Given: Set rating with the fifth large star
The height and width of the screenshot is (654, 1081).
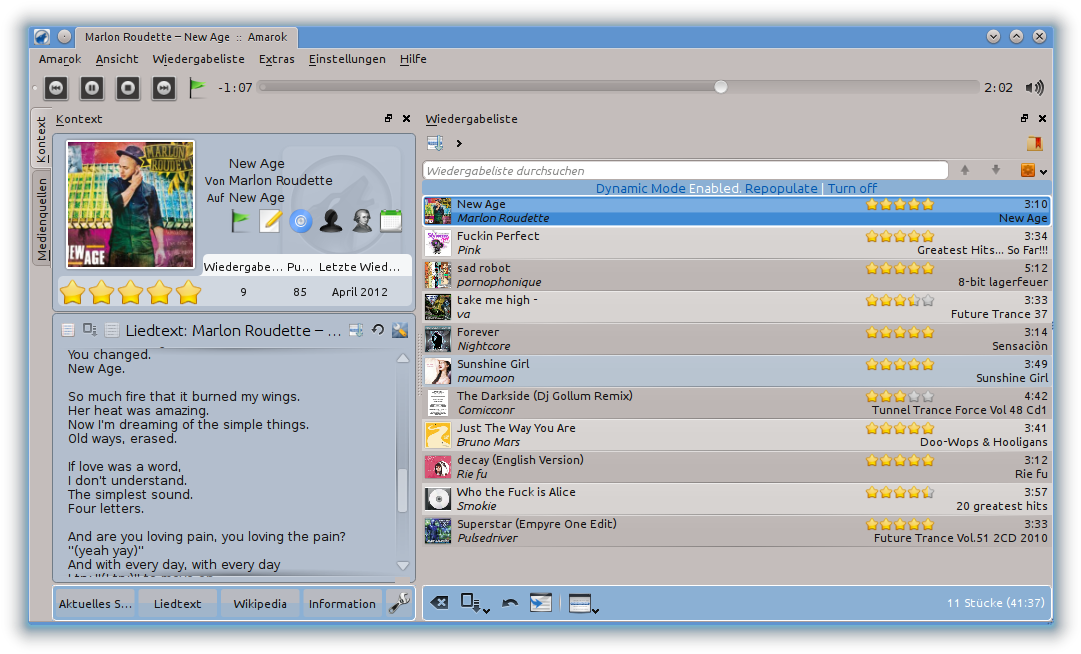Looking at the screenshot, I should [x=188, y=292].
